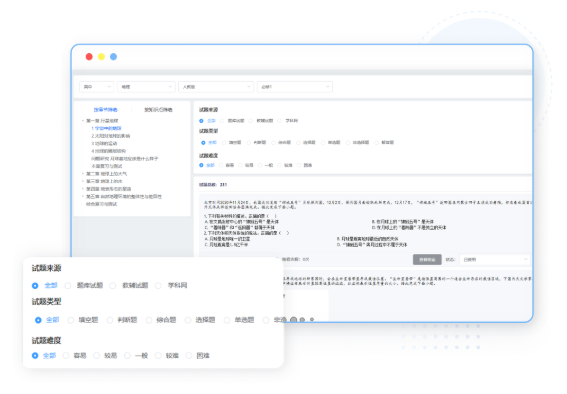Select 题库试题 radio in the enlarged overlay card
567x394 pixels.
tap(68, 286)
